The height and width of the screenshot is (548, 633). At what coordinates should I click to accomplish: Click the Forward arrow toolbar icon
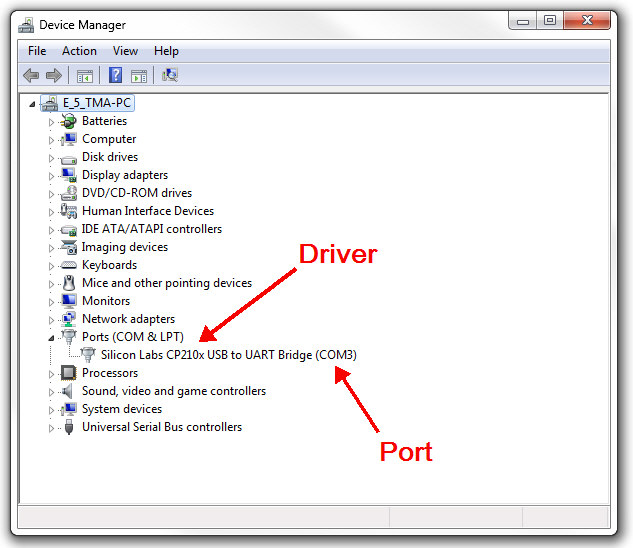pos(54,75)
